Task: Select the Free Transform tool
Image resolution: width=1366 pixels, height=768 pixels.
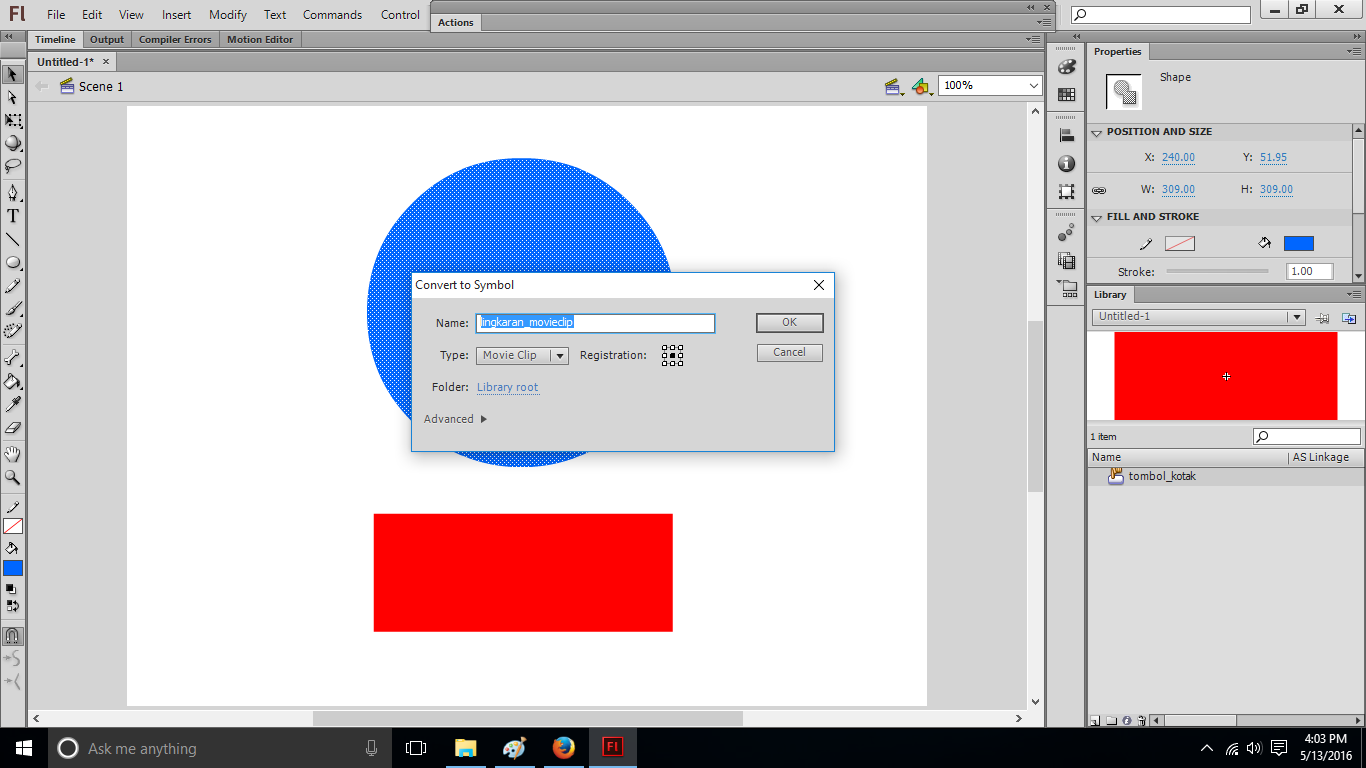Action: point(13,120)
